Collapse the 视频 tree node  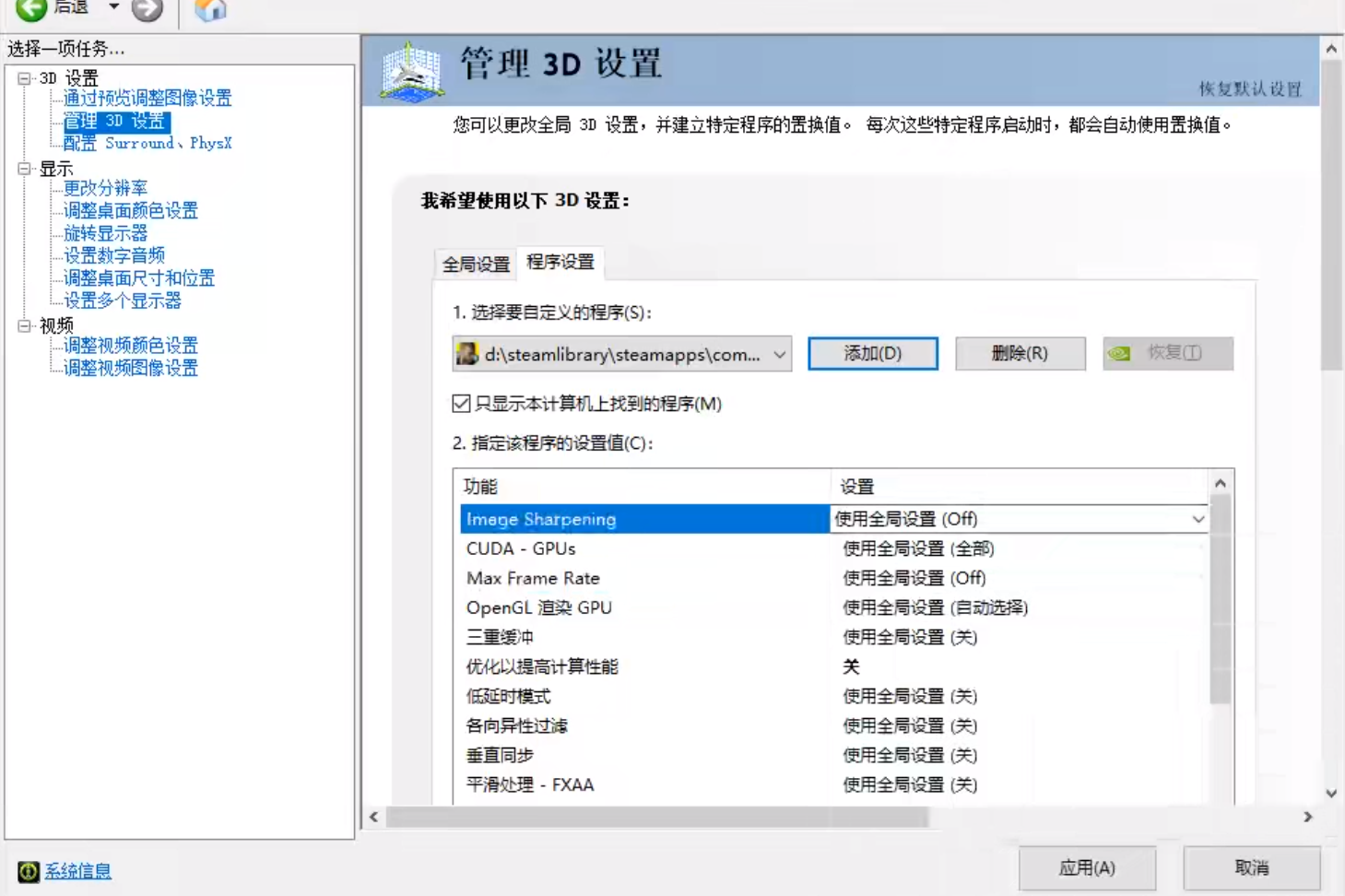(24, 325)
